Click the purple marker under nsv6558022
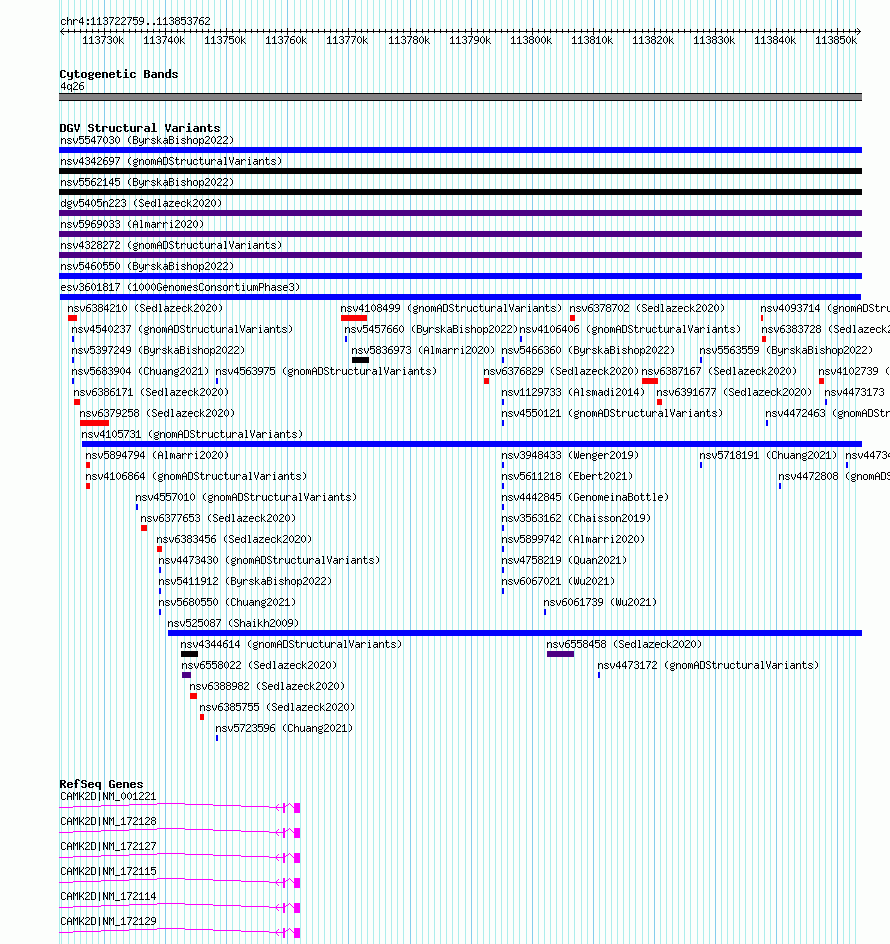Viewport: 890px width, 944px height. tap(186, 675)
